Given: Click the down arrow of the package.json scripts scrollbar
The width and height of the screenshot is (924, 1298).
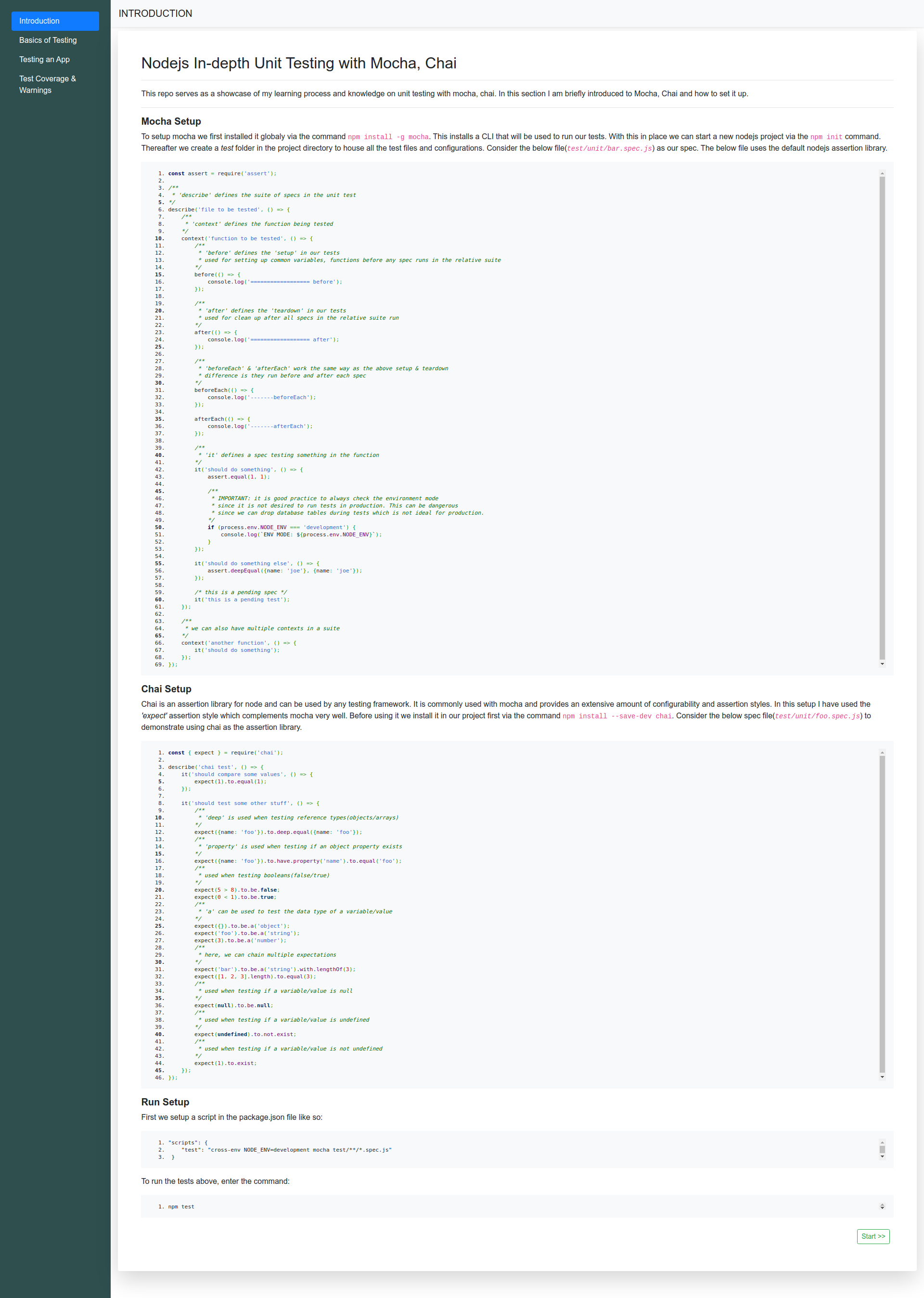Looking at the screenshot, I should point(882,1156).
